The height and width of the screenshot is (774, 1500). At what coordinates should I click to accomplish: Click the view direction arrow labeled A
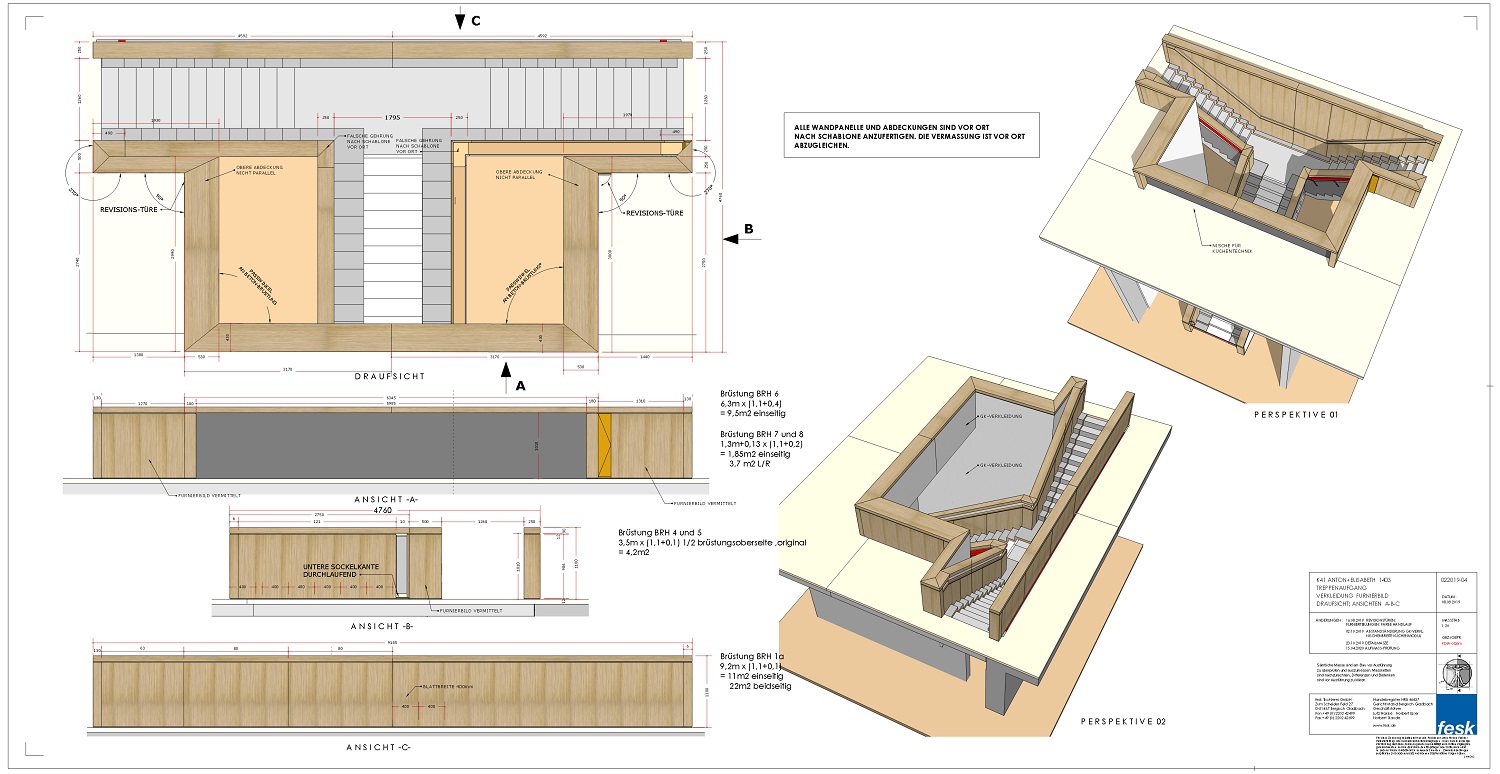pyautogui.click(x=505, y=381)
